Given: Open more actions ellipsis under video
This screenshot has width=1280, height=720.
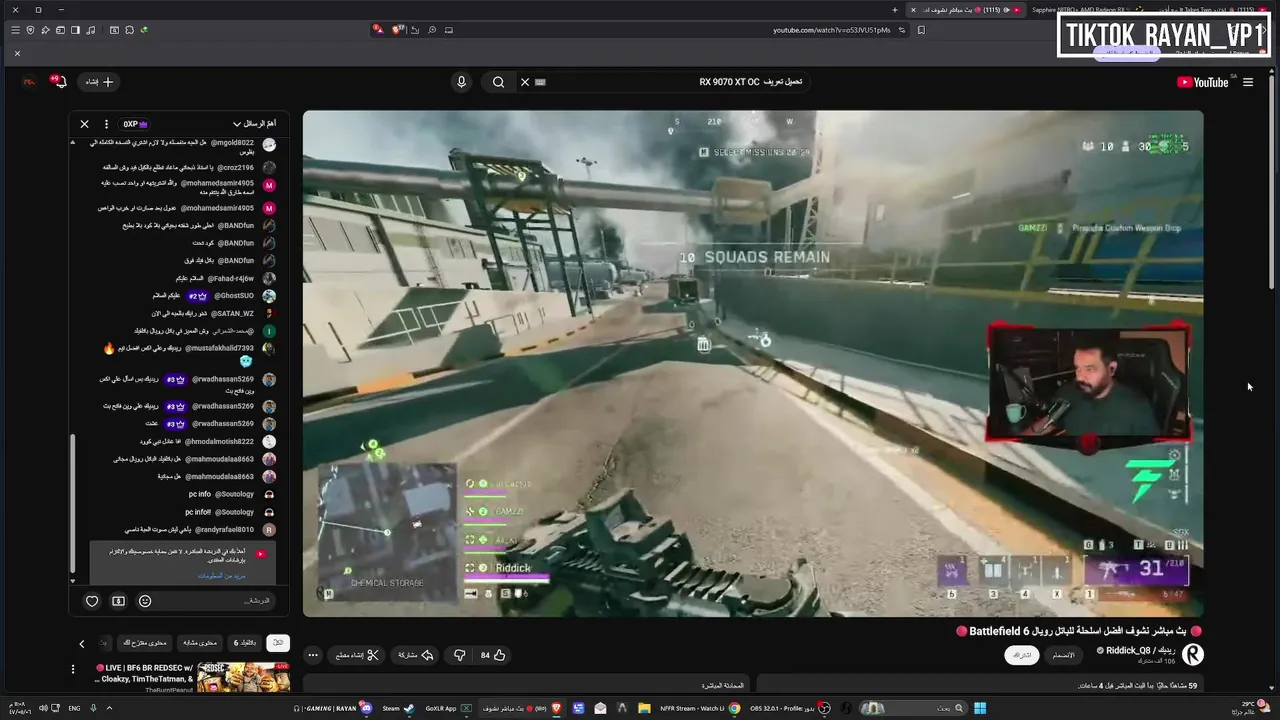Looking at the screenshot, I should pyautogui.click(x=313, y=655).
